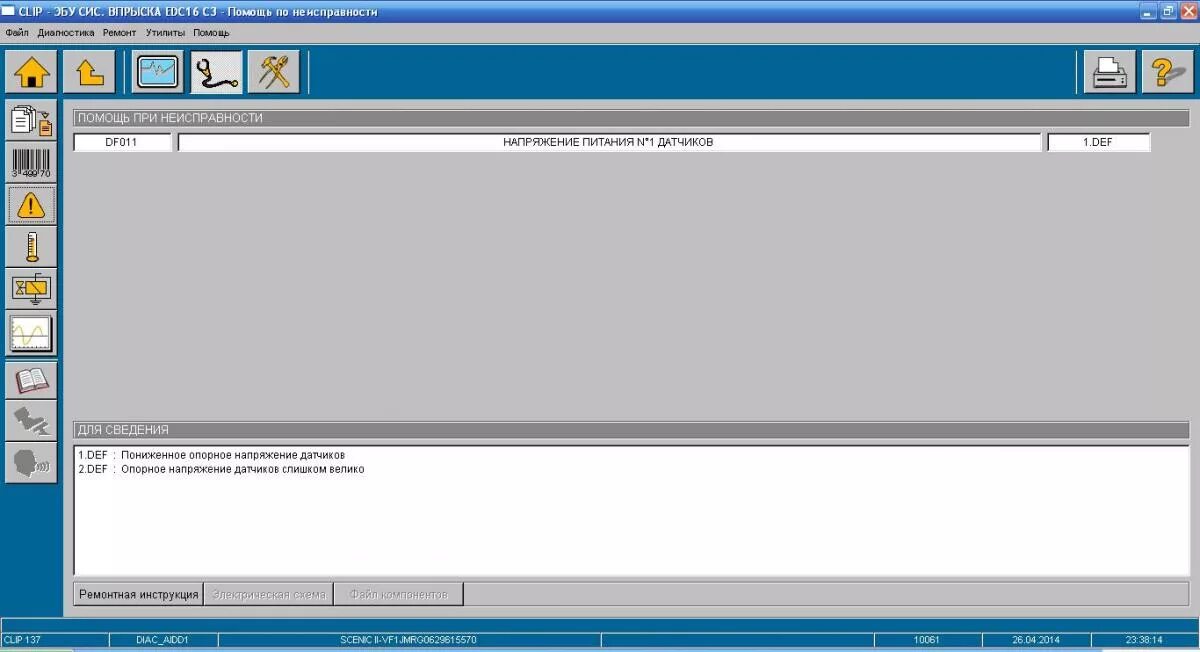Click the ДЛЯ СВЕДЕНИЯ section header

[x=631, y=429]
